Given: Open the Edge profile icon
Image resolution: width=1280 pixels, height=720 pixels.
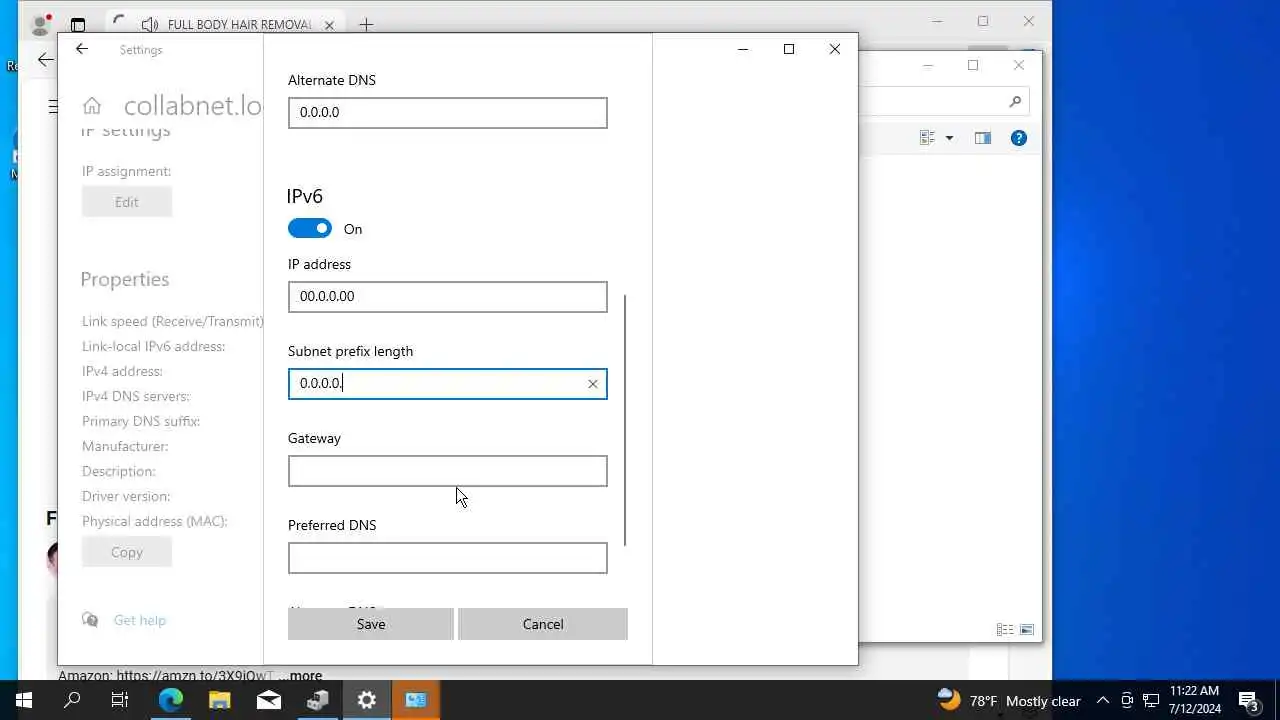Looking at the screenshot, I should (41, 25).
